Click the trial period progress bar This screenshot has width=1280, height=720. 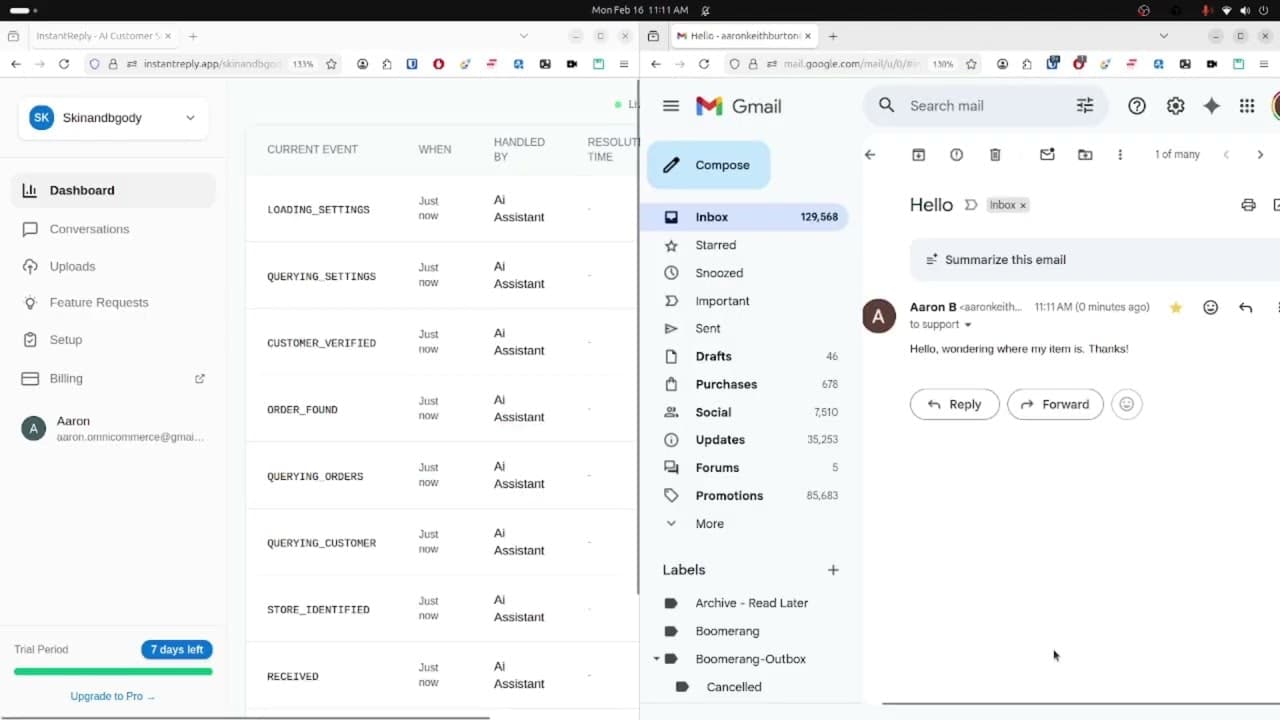click(112, 671)
